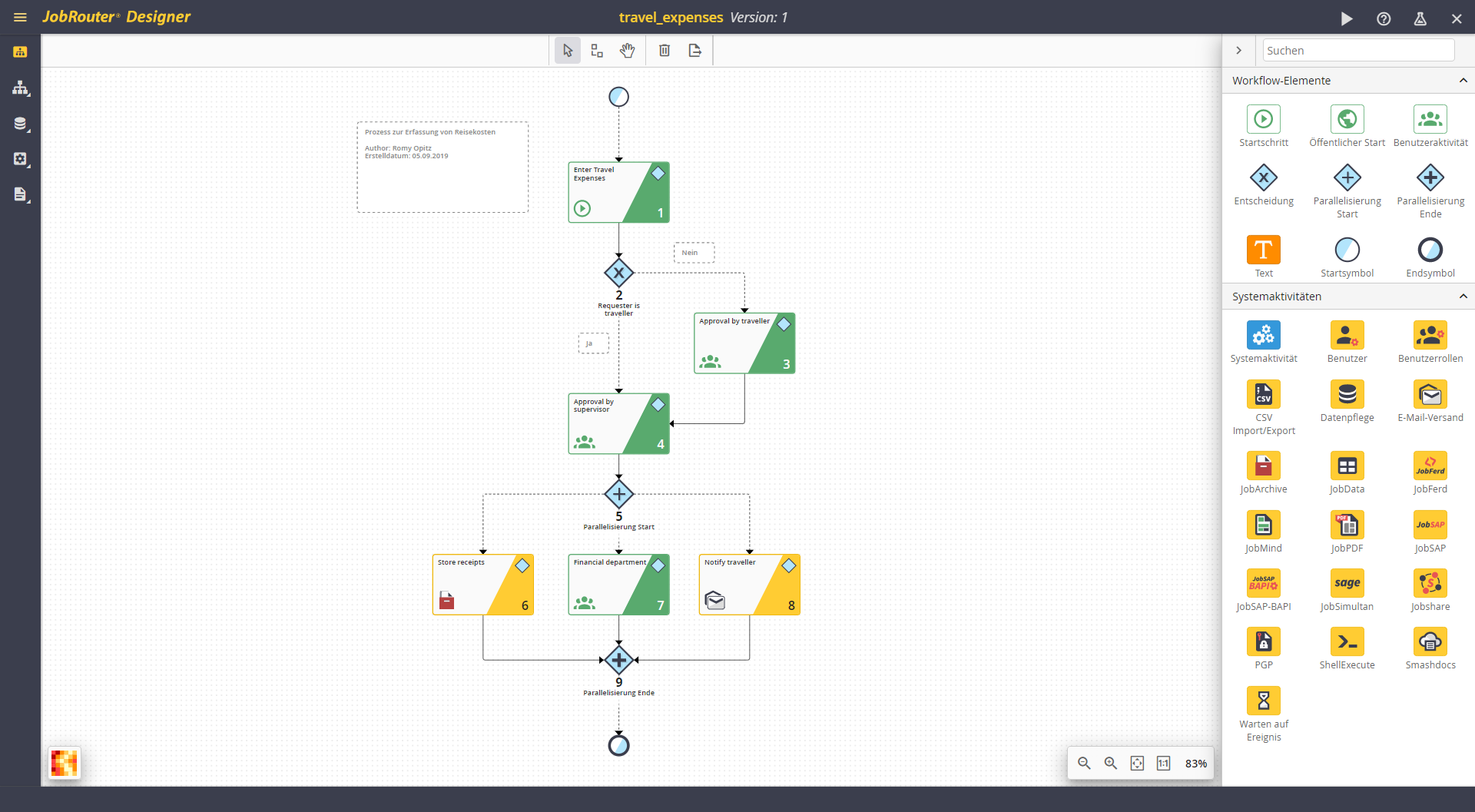Click the export diagram icon
Screen dimensions: 1475x812
(695, 51)
